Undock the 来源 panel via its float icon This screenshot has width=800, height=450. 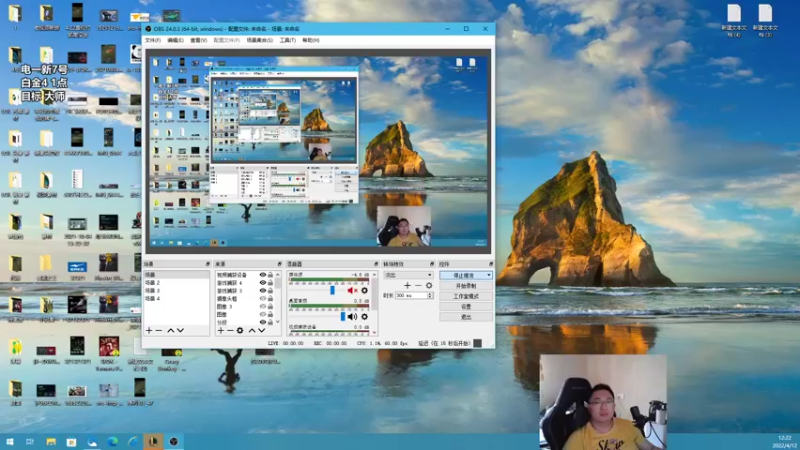[279, 264]
